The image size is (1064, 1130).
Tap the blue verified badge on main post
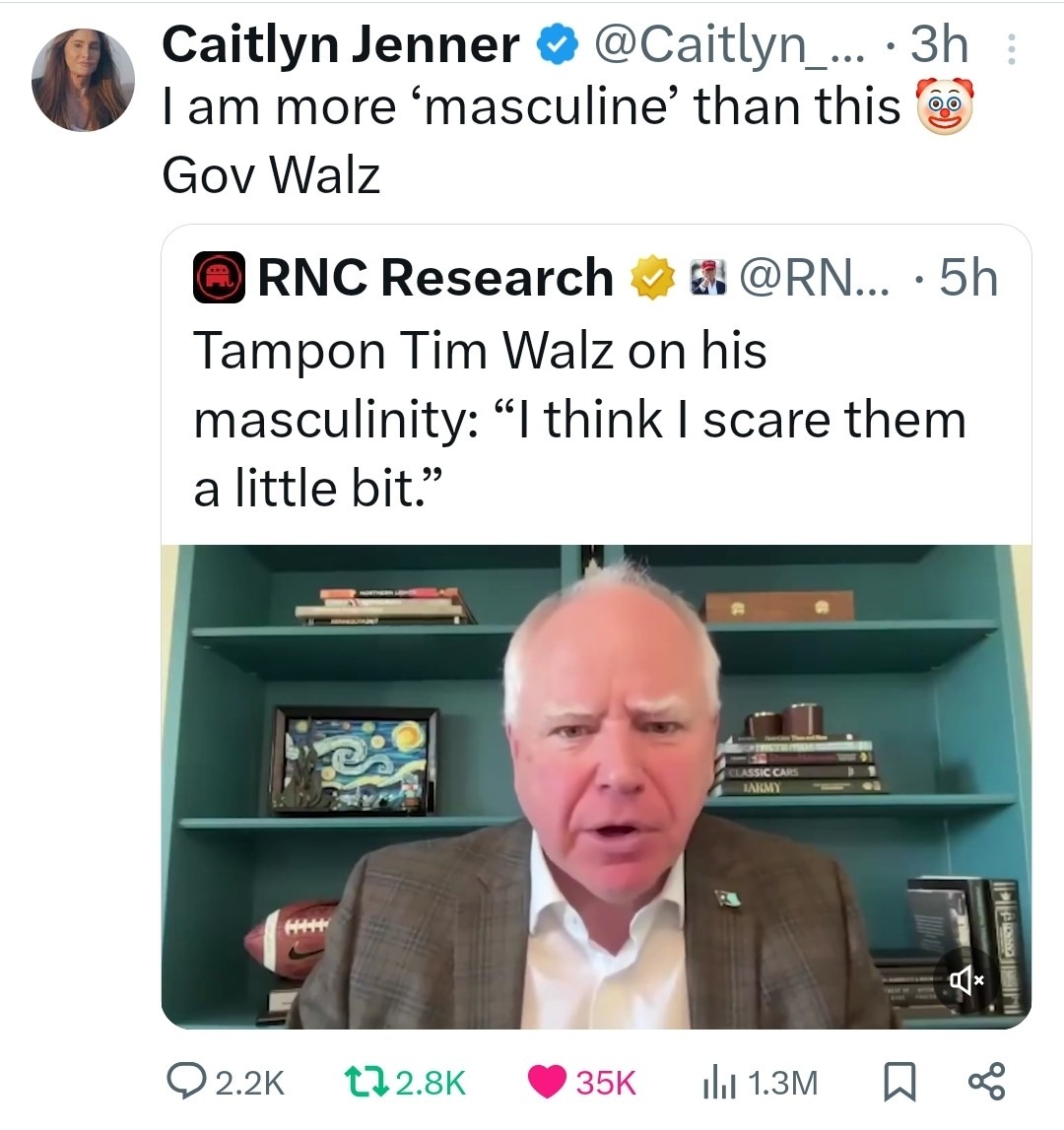[554, 45]
